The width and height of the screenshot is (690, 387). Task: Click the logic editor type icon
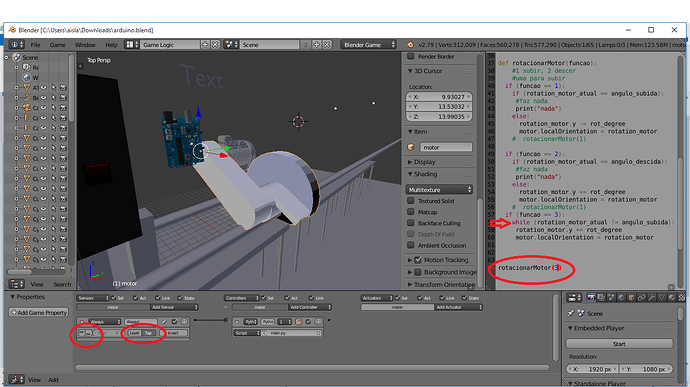coord(17,379)
